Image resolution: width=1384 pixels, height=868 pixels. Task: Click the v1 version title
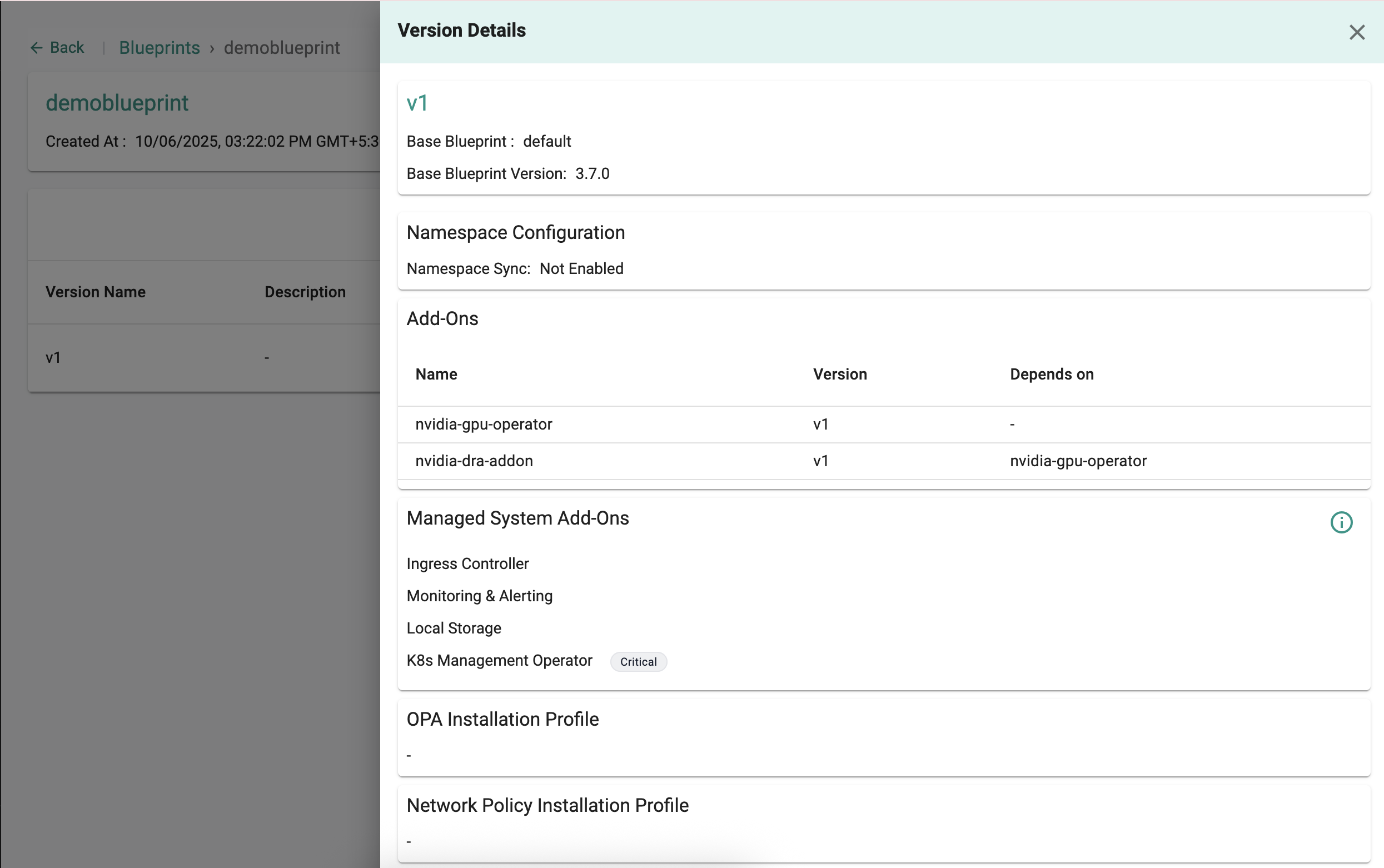[x=417, y=103]
